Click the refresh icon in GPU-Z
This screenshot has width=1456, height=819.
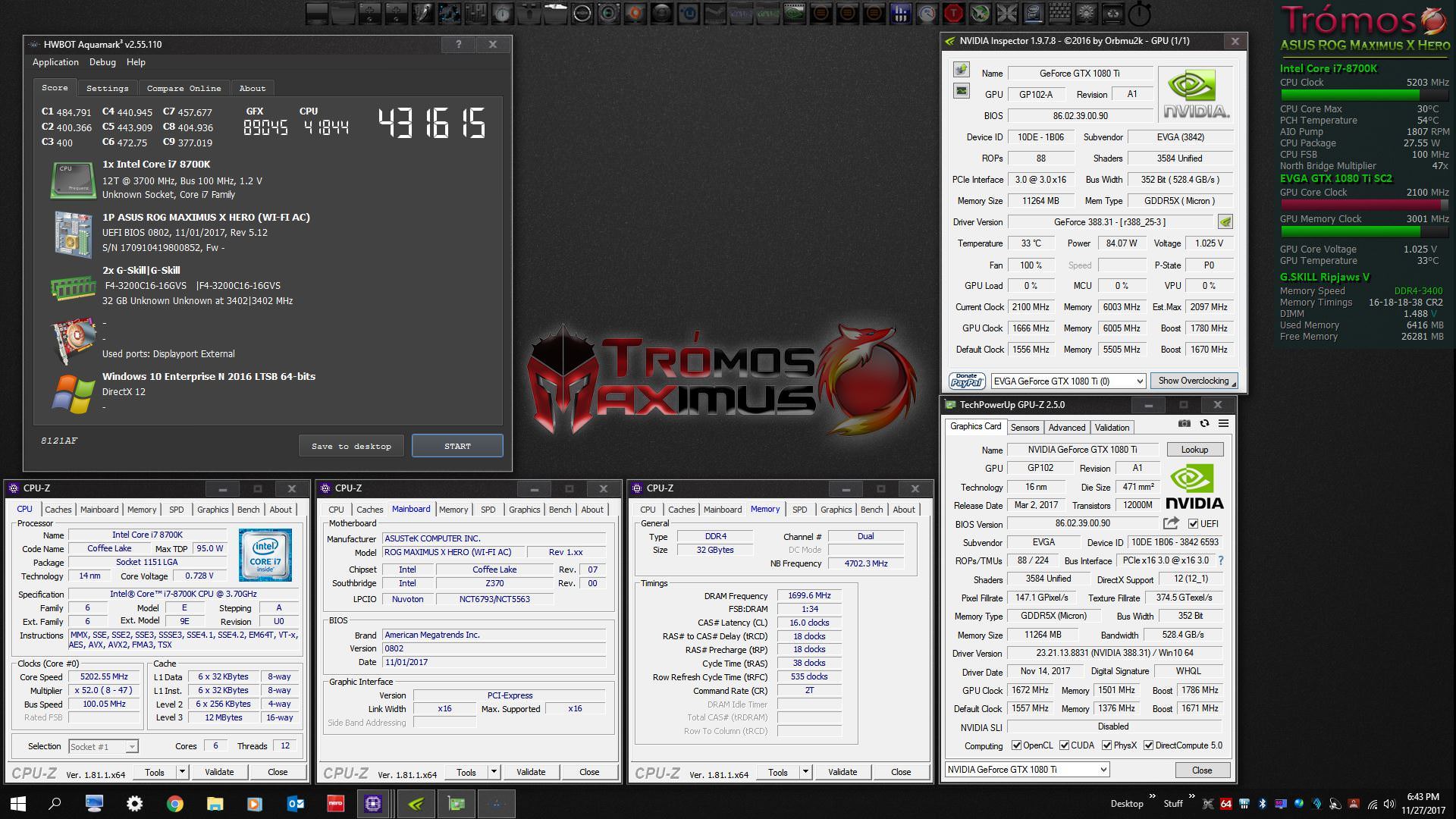pos(1204,424)
